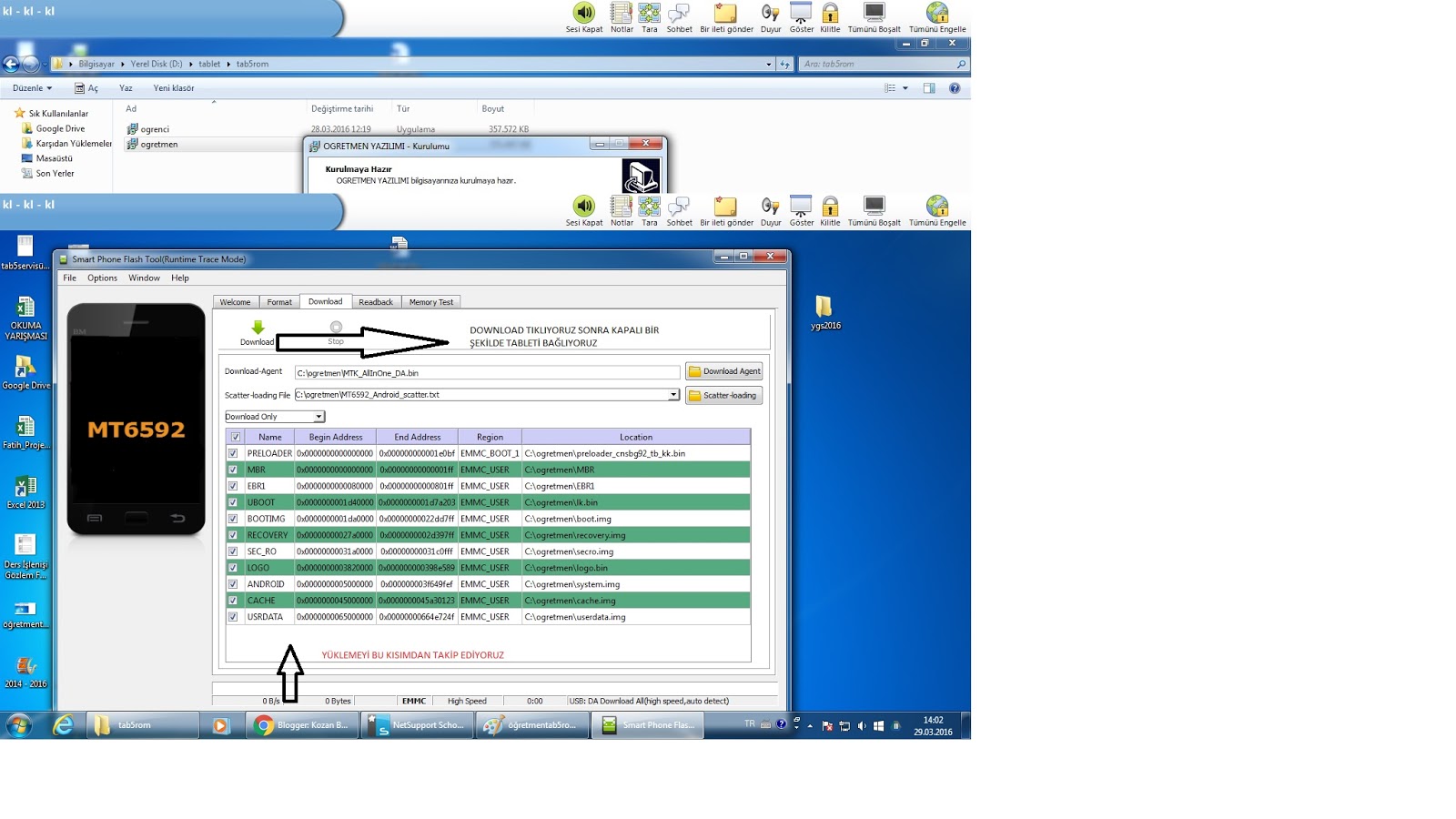
Task: Open the Help menu in Flash Tool
Action: [180, 278]
